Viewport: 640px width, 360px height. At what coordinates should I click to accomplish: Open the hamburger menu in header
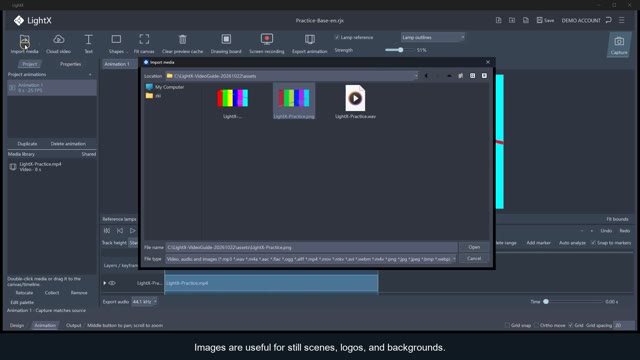622,20
